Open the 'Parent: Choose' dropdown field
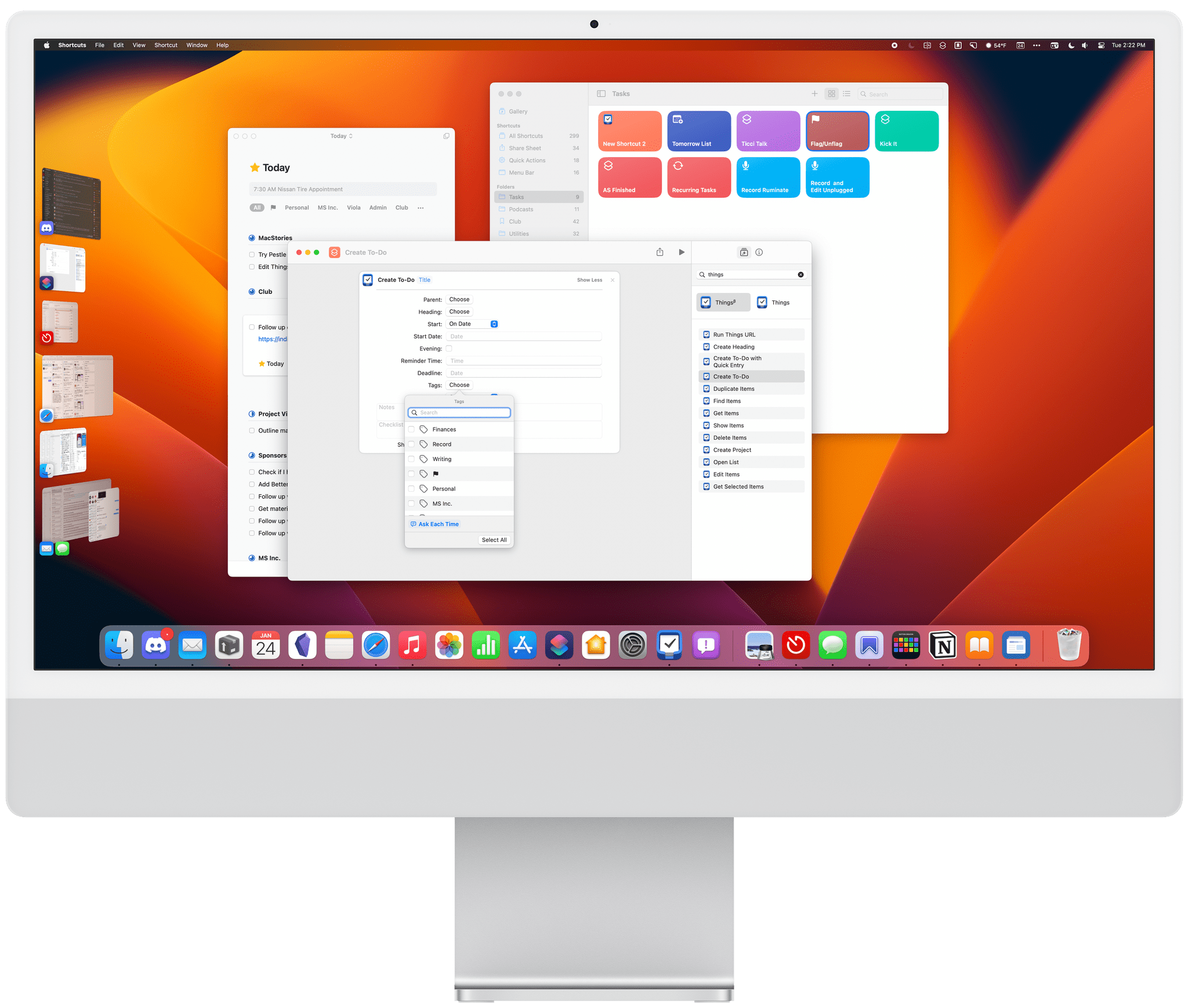This screenshot has width=1188, height=1008. tap(459, 299)
